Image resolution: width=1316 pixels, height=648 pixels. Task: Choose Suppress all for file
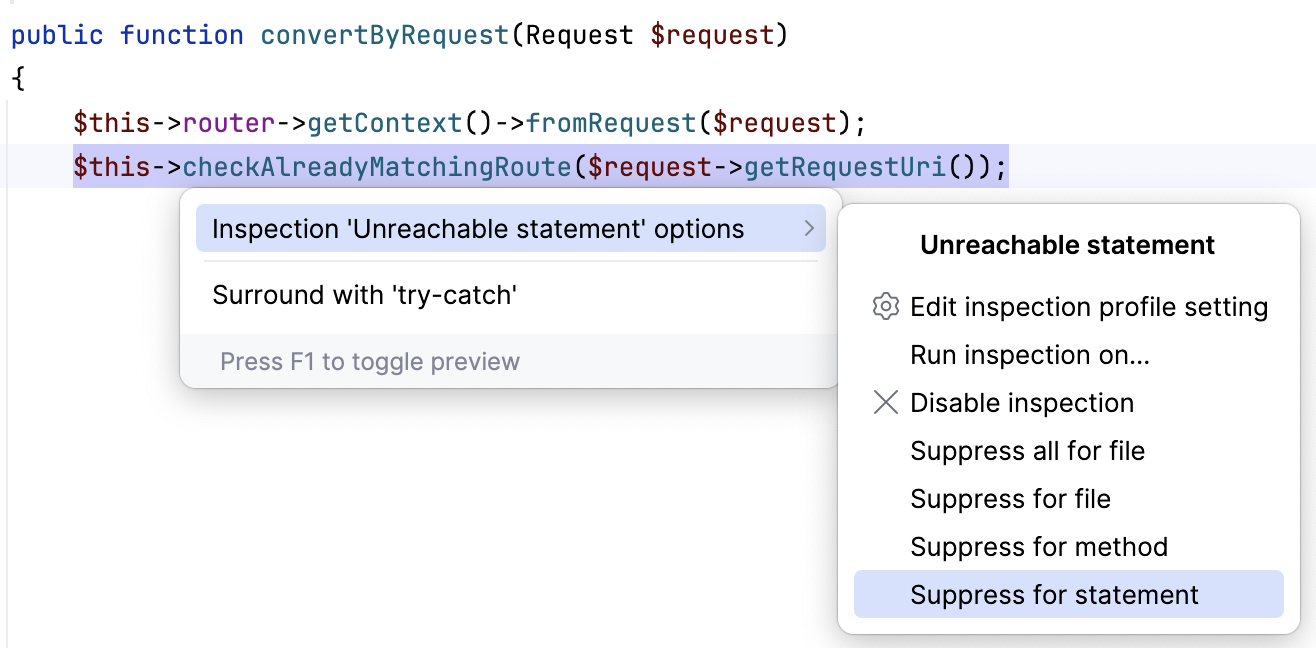point(1027,451)
